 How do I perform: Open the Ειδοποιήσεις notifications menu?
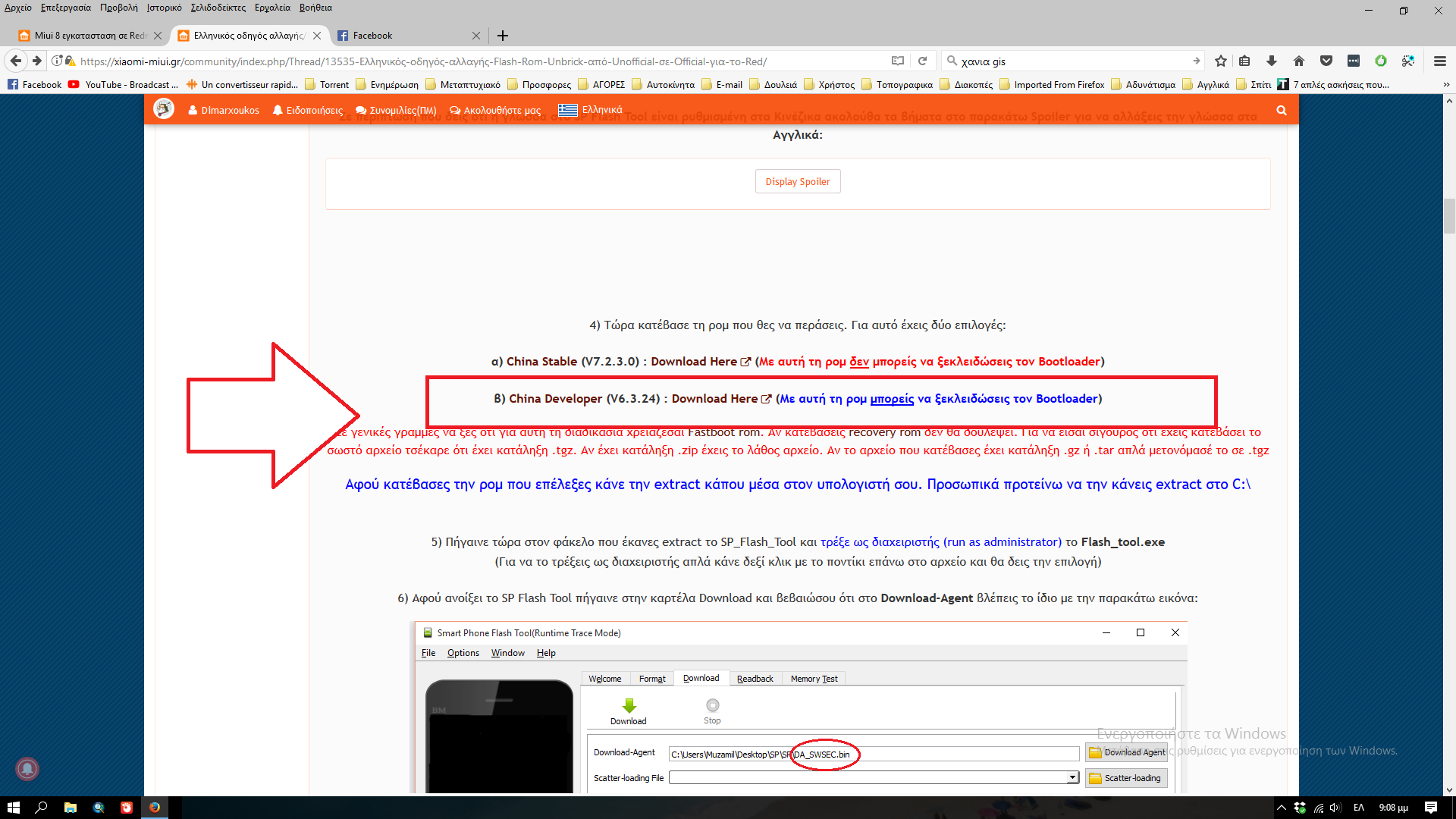coord(308,111)
